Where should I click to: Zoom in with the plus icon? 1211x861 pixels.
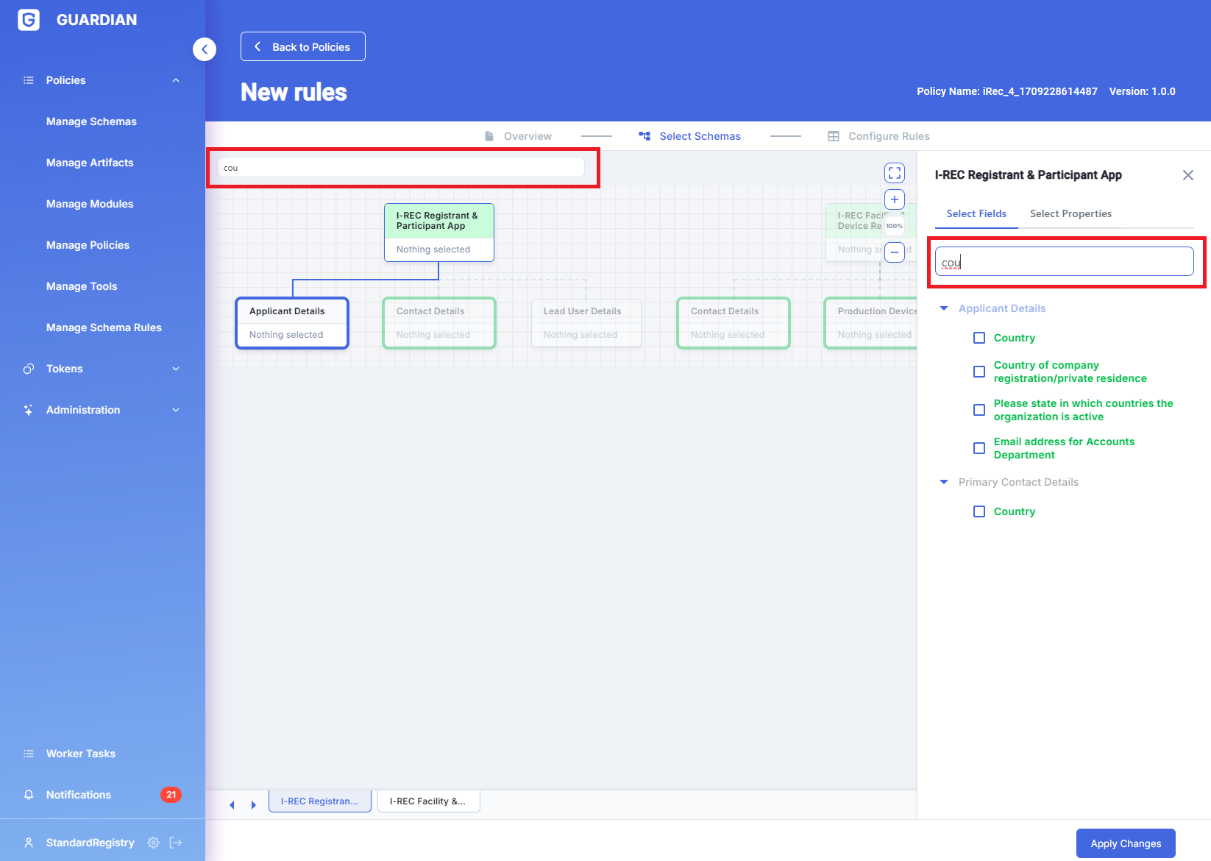coord(895,200)
